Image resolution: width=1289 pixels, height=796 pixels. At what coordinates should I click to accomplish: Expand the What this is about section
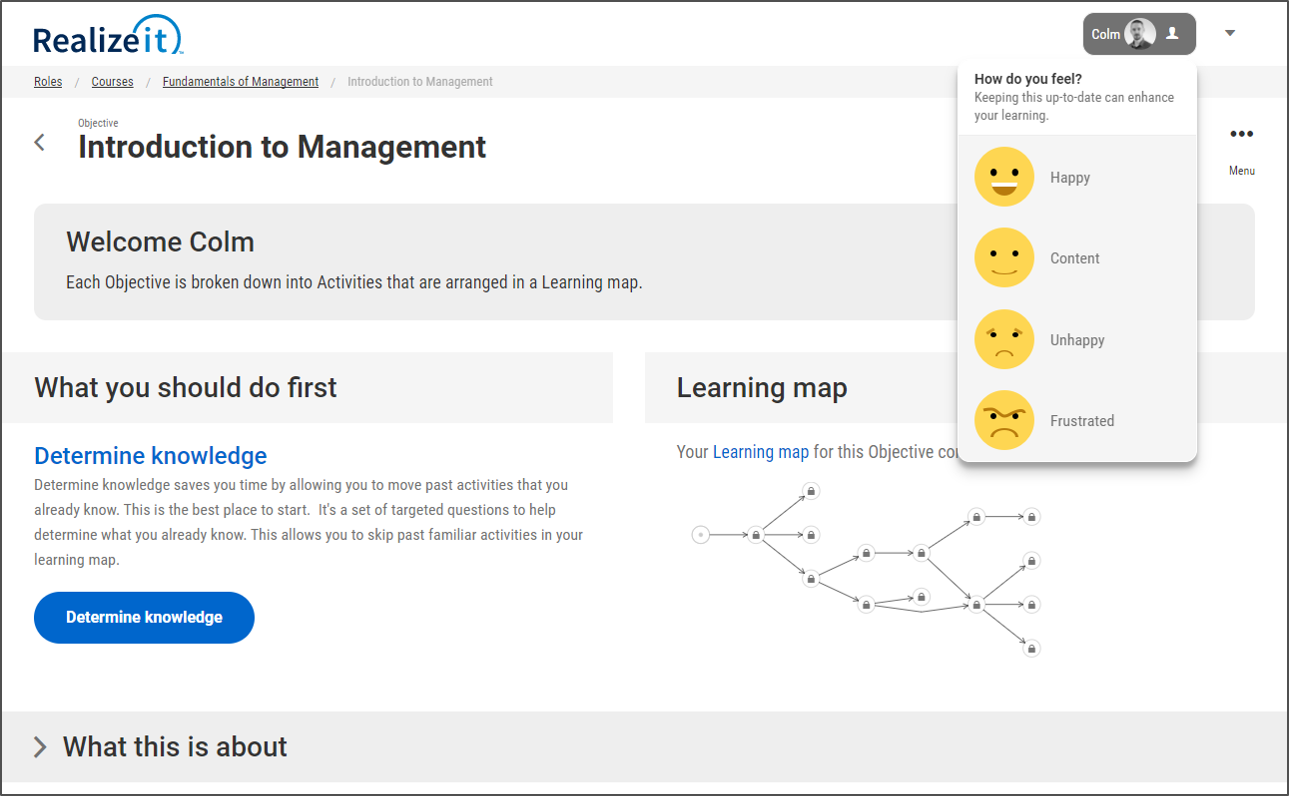(x=41, y=747)
